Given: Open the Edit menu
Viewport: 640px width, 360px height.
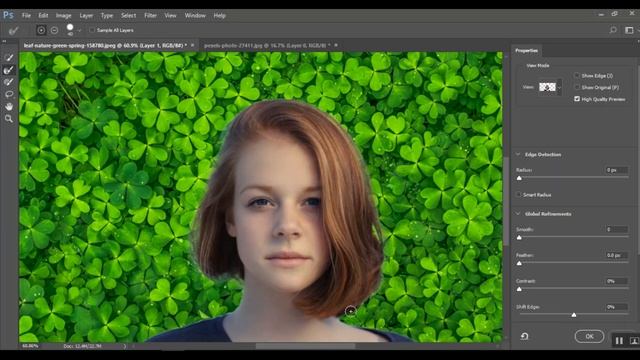Looking at the screenshot, I should tap(43, 16).
